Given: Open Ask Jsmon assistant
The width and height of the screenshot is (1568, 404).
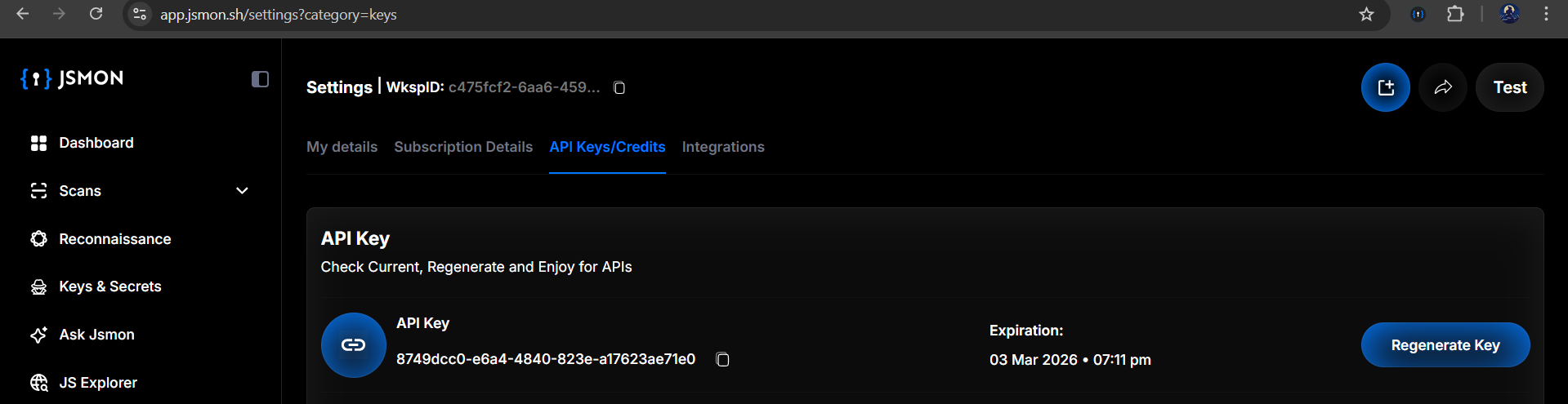Looking at the screenshot, I should pos(96,335).
